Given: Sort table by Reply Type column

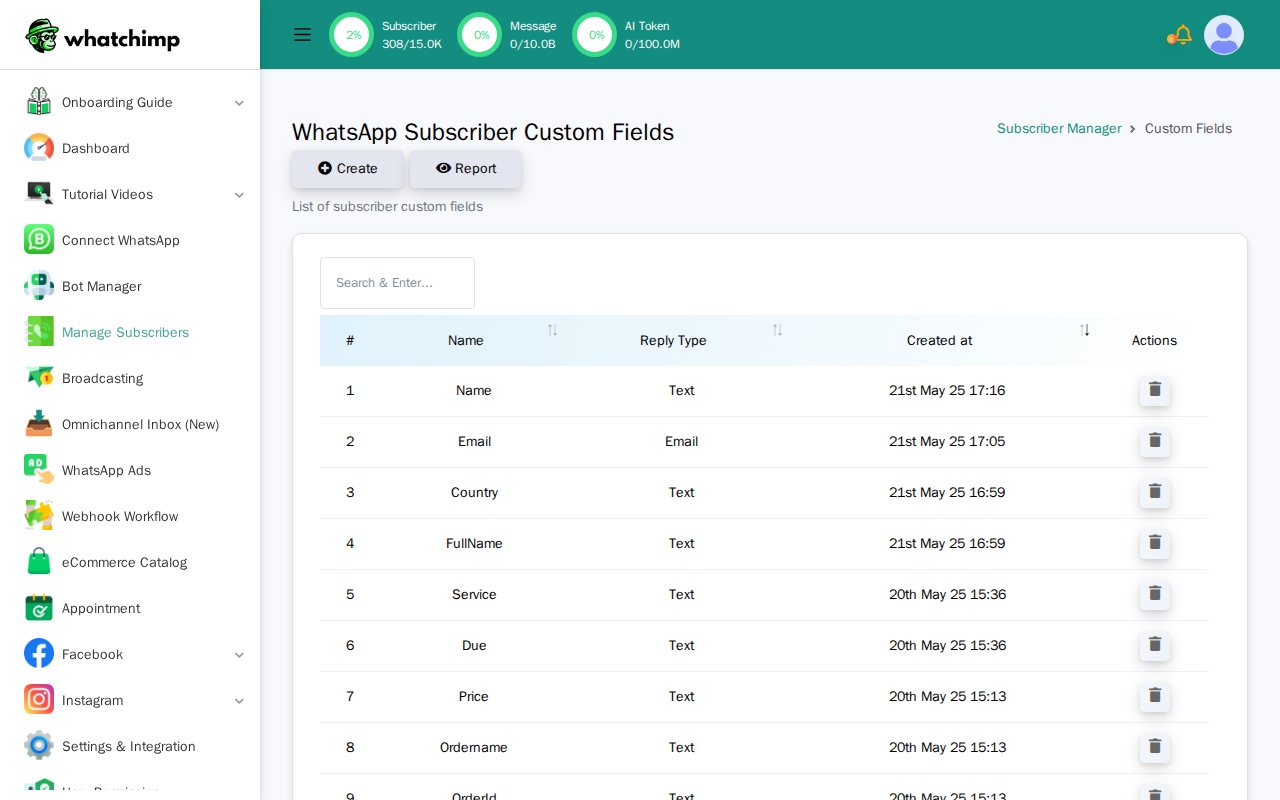Looking at the screenshot, I should coord(777,330).
